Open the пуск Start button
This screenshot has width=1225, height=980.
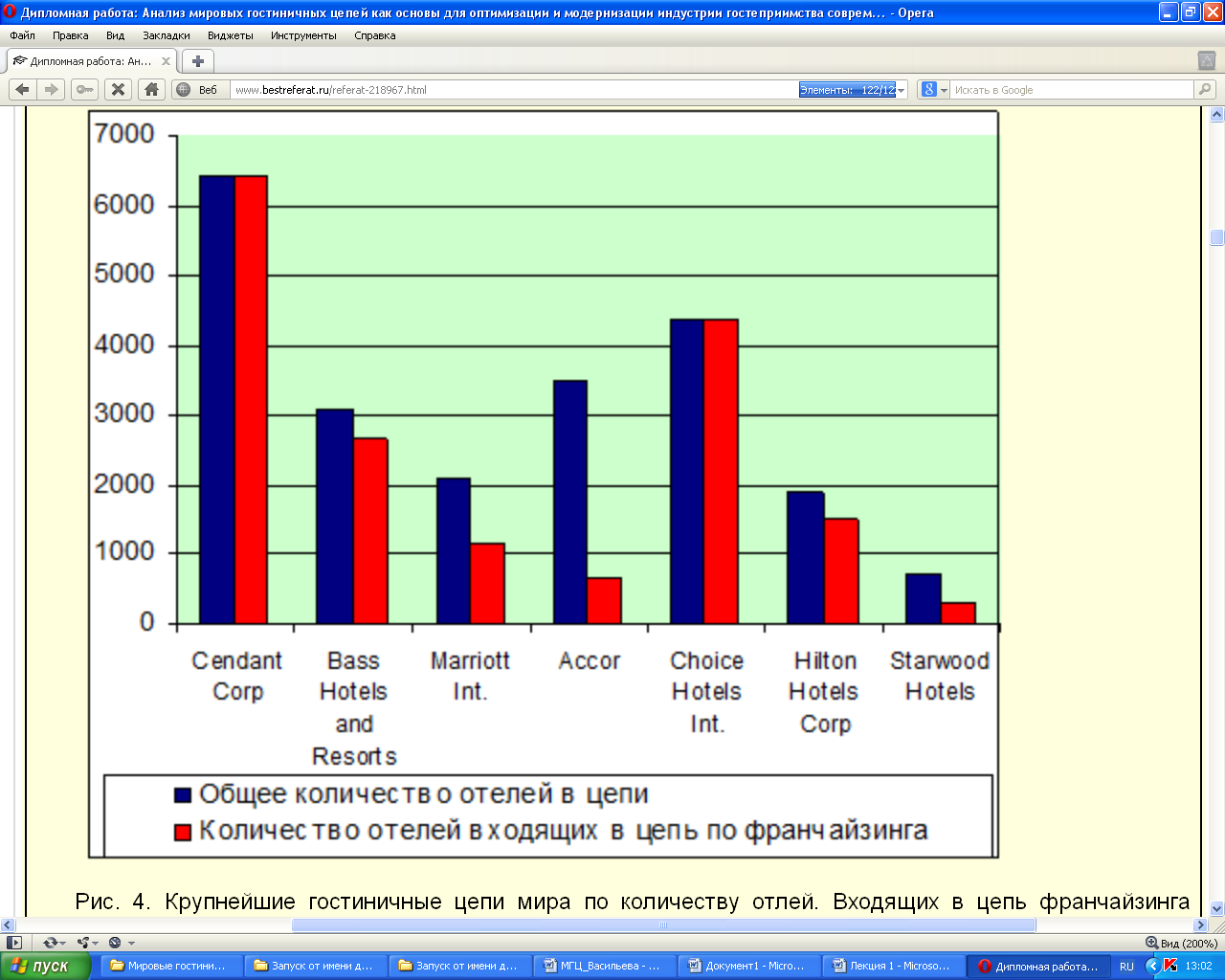(x=44, y=966)
